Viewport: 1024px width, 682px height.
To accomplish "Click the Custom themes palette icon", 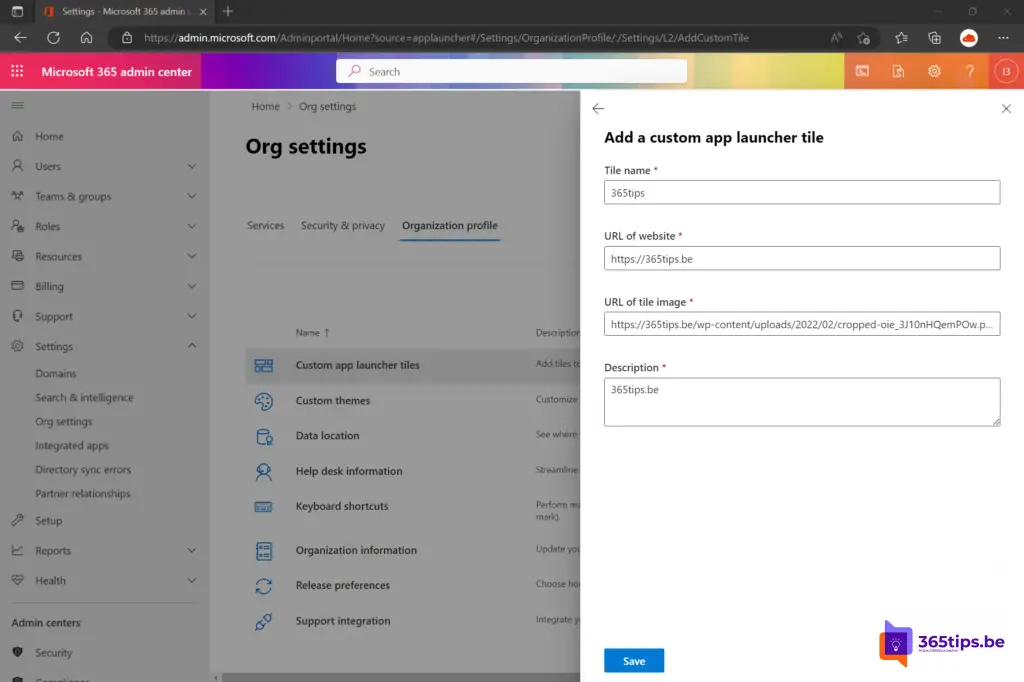I will click(x=264, y=401).
